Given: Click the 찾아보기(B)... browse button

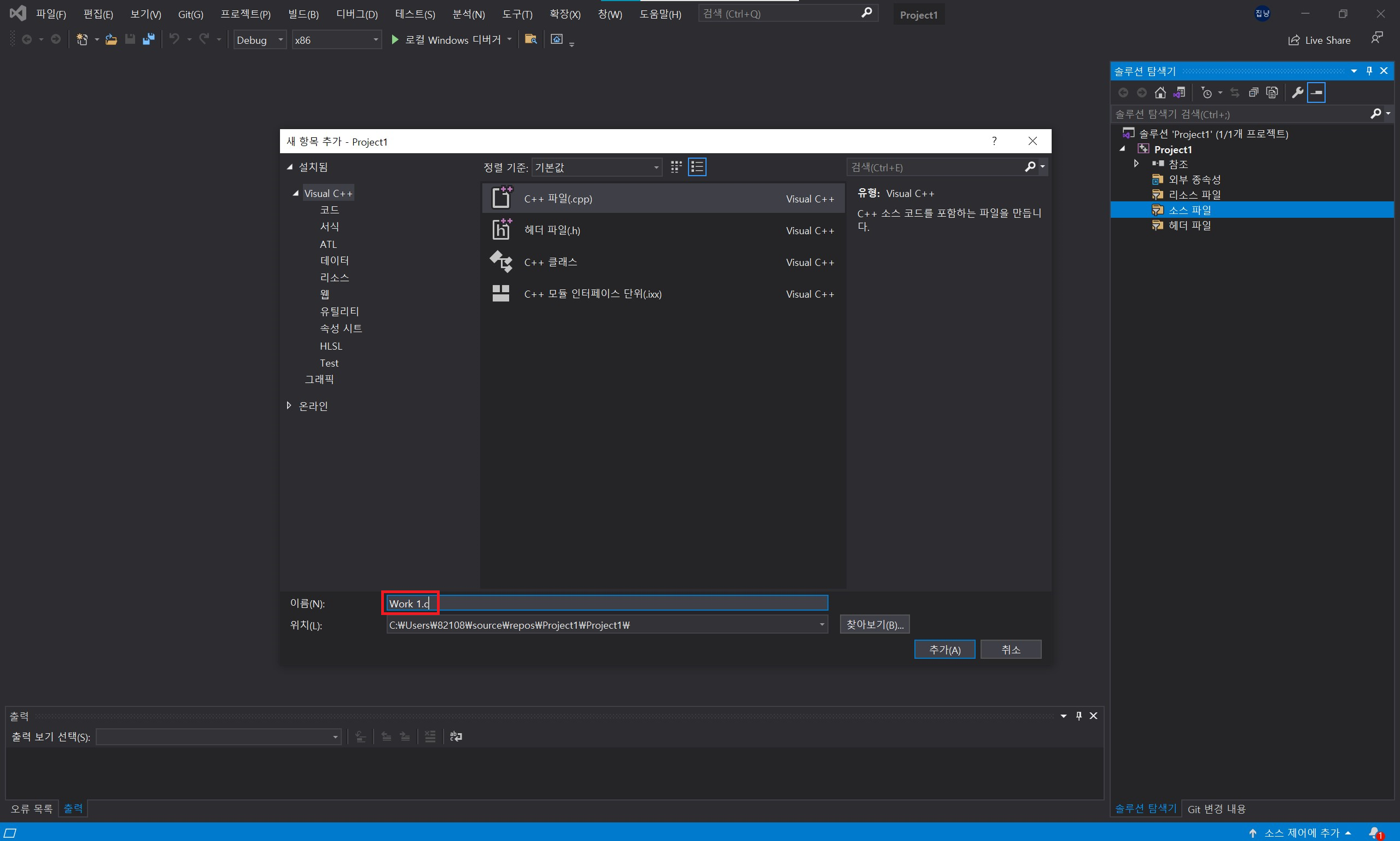Looking at the screenshot, I should coord(874,624).
